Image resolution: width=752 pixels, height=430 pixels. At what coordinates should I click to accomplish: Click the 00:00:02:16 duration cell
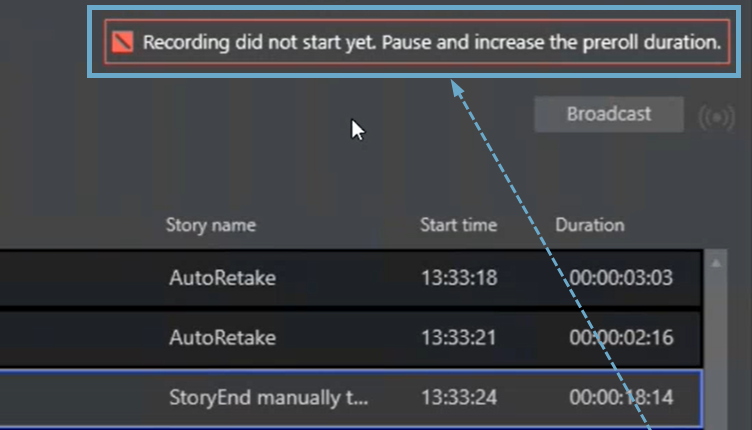[x=621, y=337]
